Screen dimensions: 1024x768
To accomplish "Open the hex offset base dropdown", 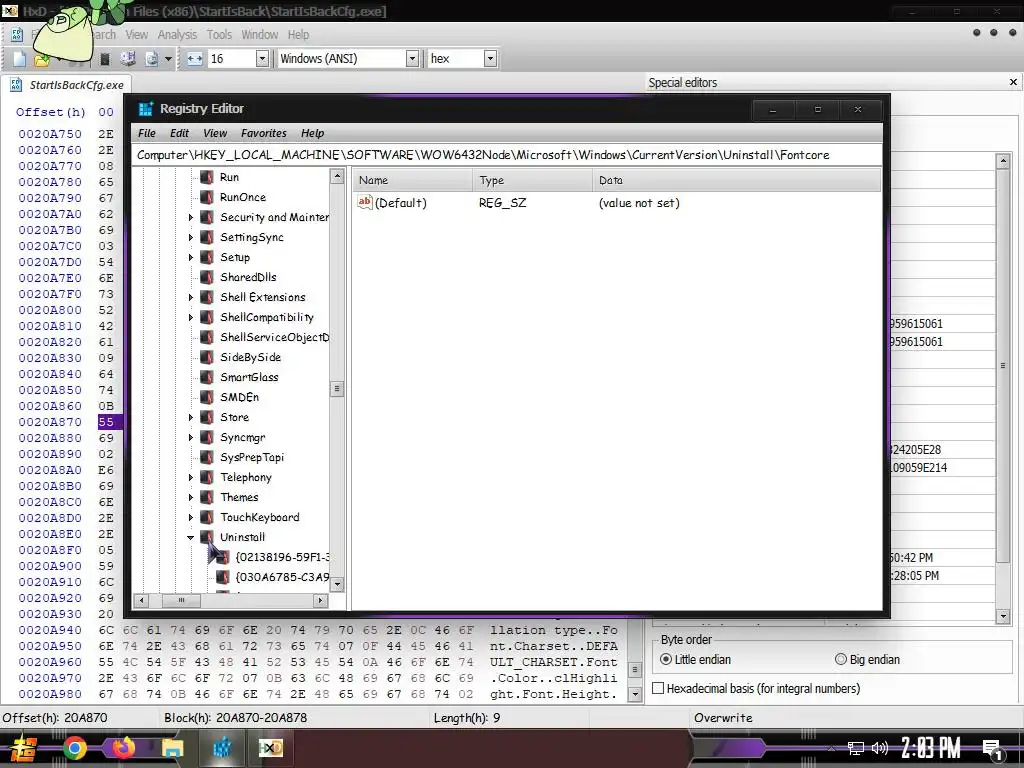I will pos(490,59).
